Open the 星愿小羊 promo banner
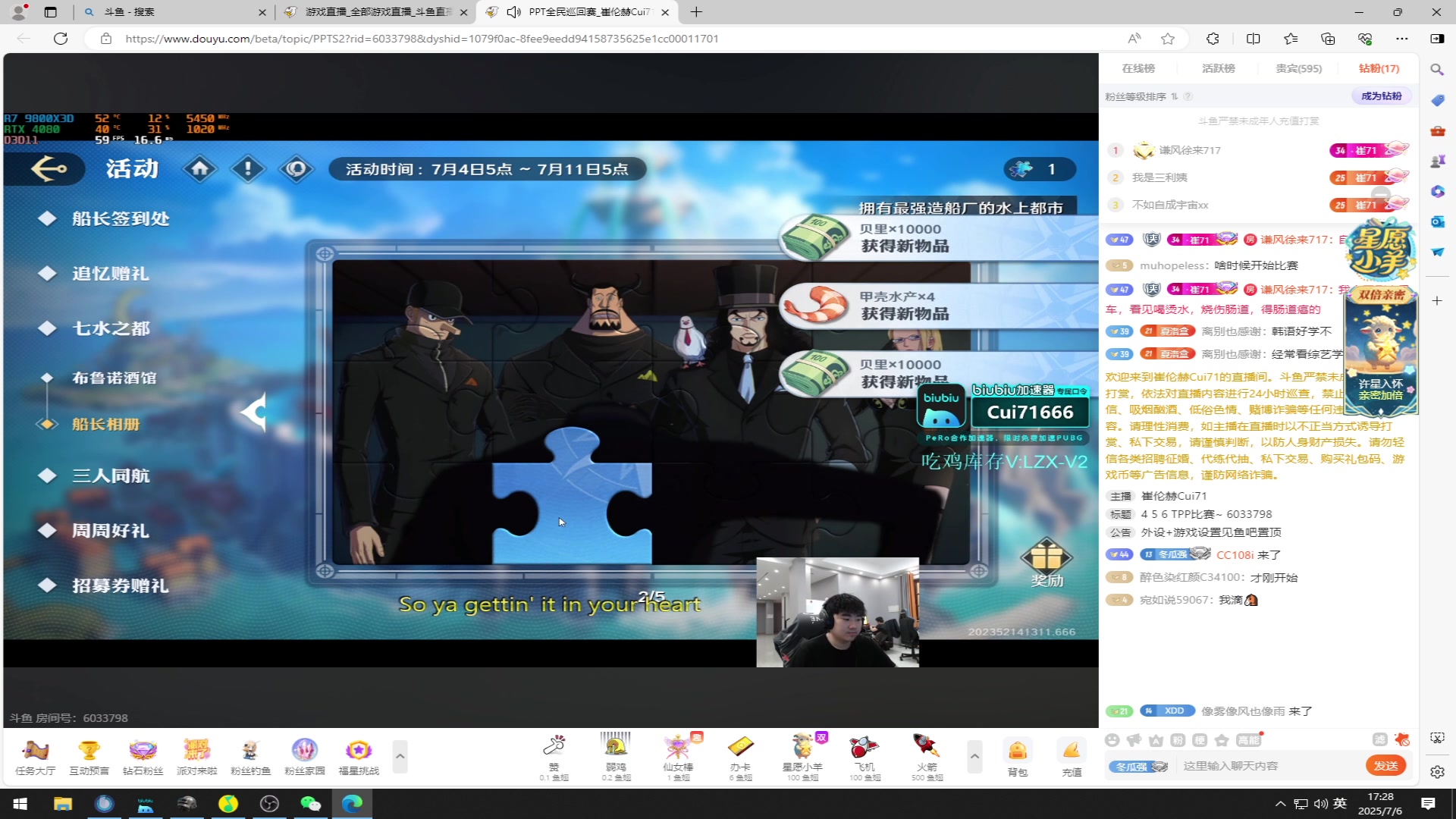 (1380, 250)
